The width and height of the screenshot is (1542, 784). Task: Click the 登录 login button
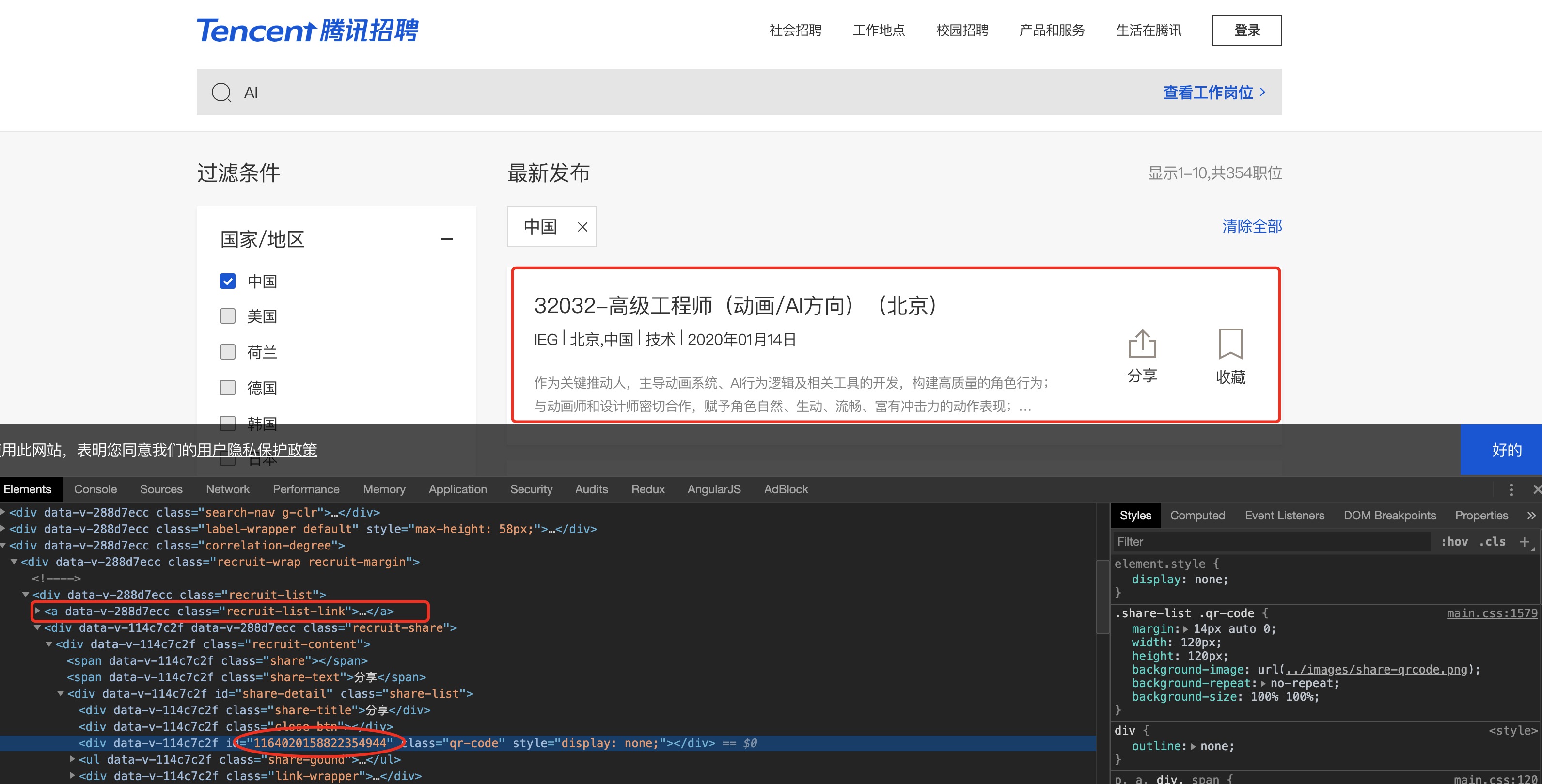pos(1246,30)
